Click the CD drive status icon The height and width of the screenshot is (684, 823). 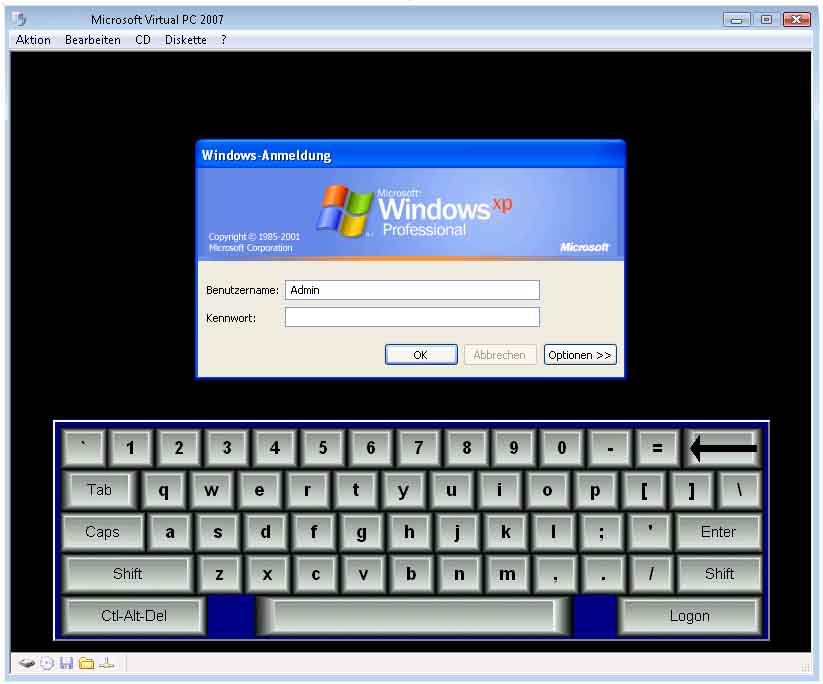(47, 664)
